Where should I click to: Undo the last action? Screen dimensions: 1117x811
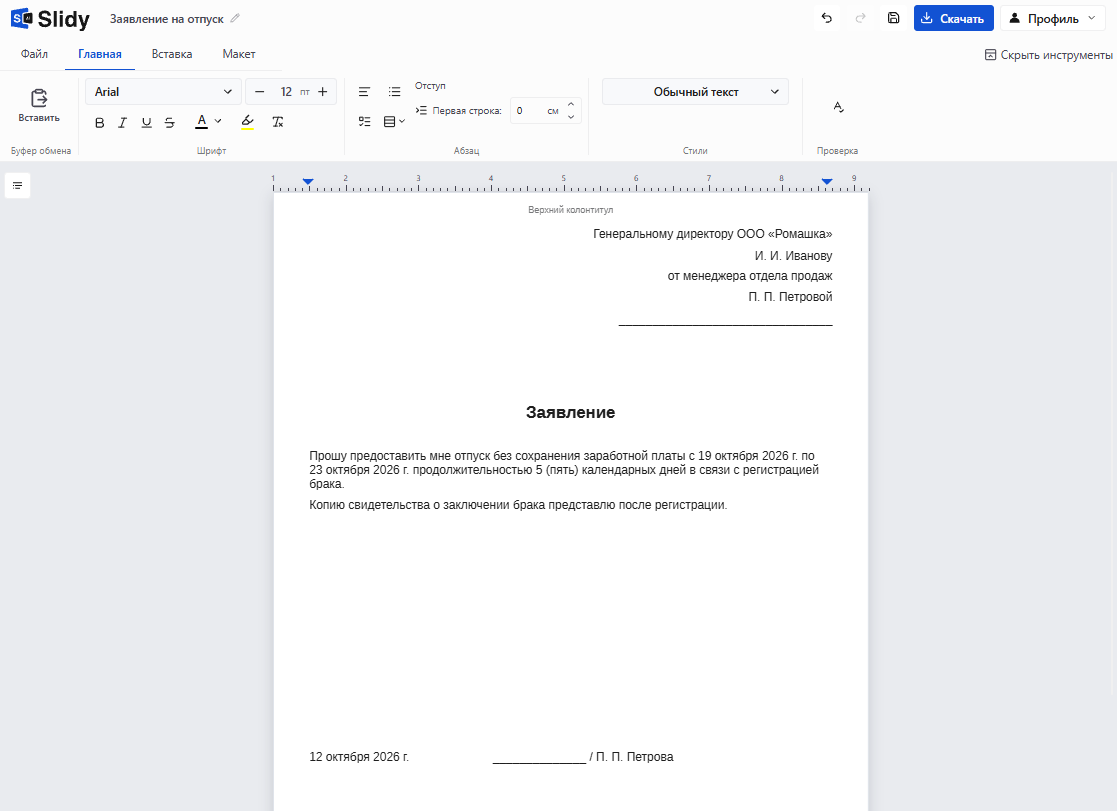coord(826,19)
